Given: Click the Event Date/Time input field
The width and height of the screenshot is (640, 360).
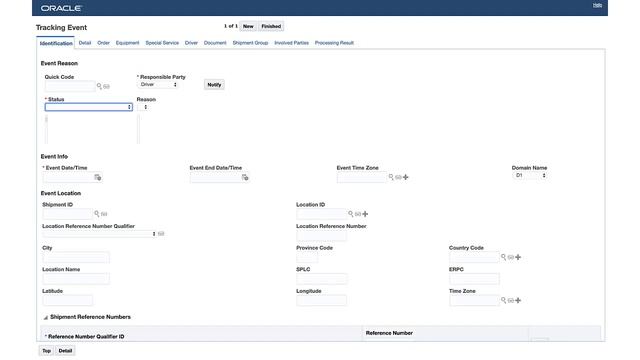Looking at the screenshot, I should click(68, 177).
